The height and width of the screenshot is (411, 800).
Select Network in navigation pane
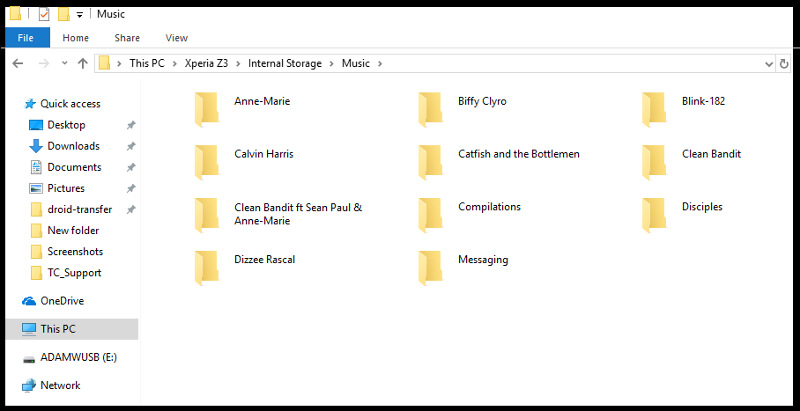pyautogui.click(x=60, y=386)
